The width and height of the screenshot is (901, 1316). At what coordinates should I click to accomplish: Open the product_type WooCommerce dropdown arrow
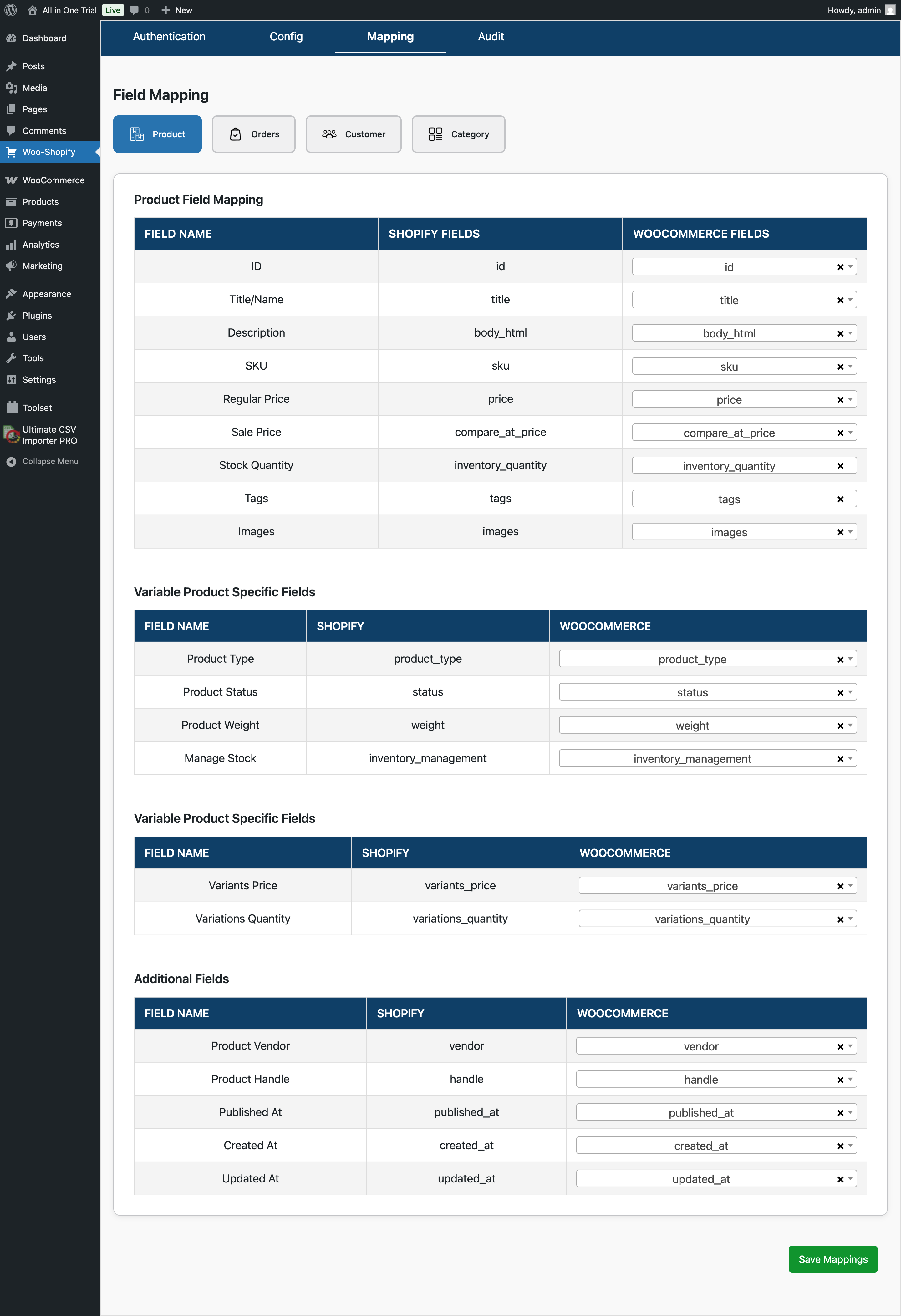tap(850, 659)
